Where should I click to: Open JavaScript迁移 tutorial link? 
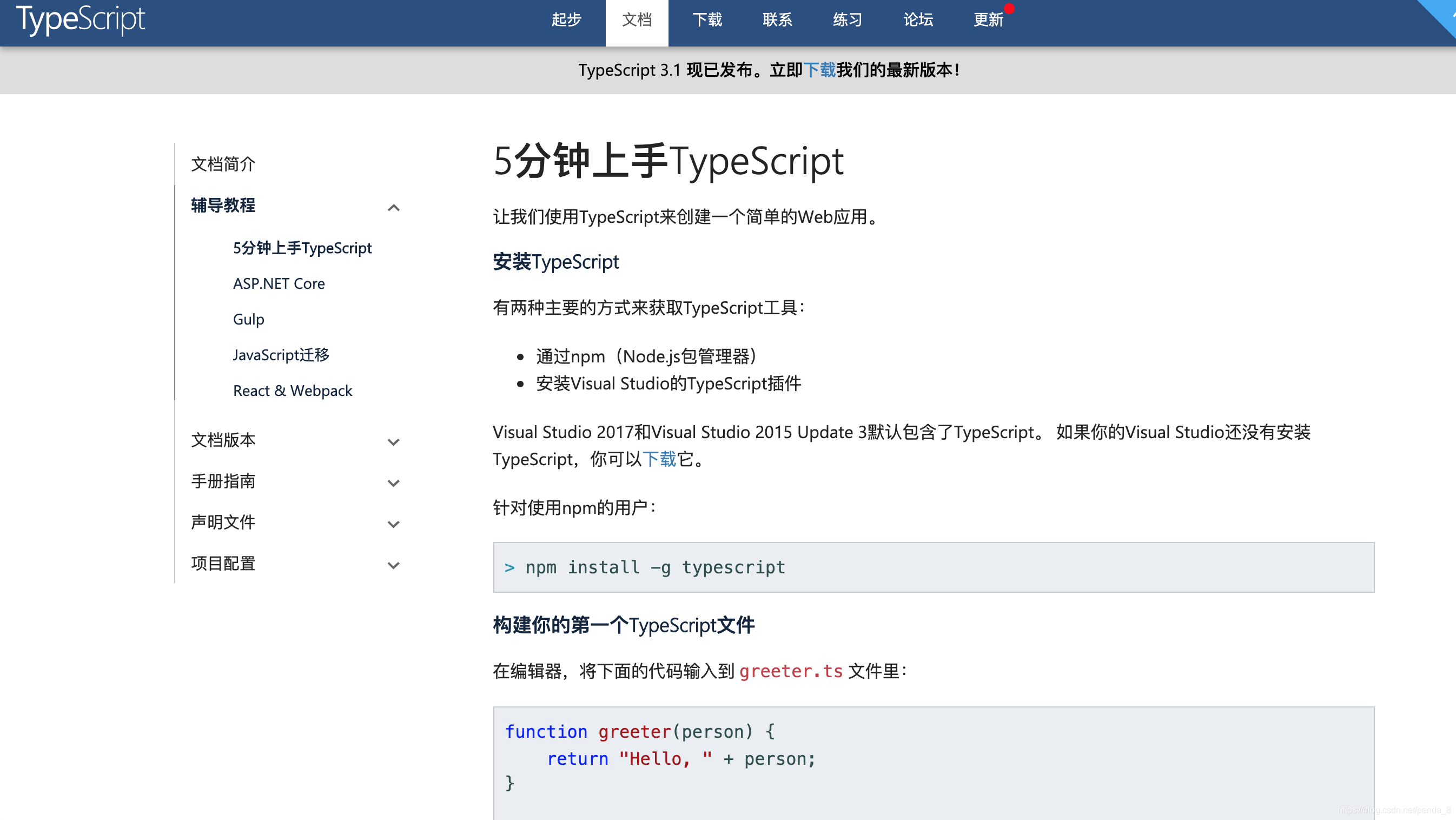tap(281, 354)
